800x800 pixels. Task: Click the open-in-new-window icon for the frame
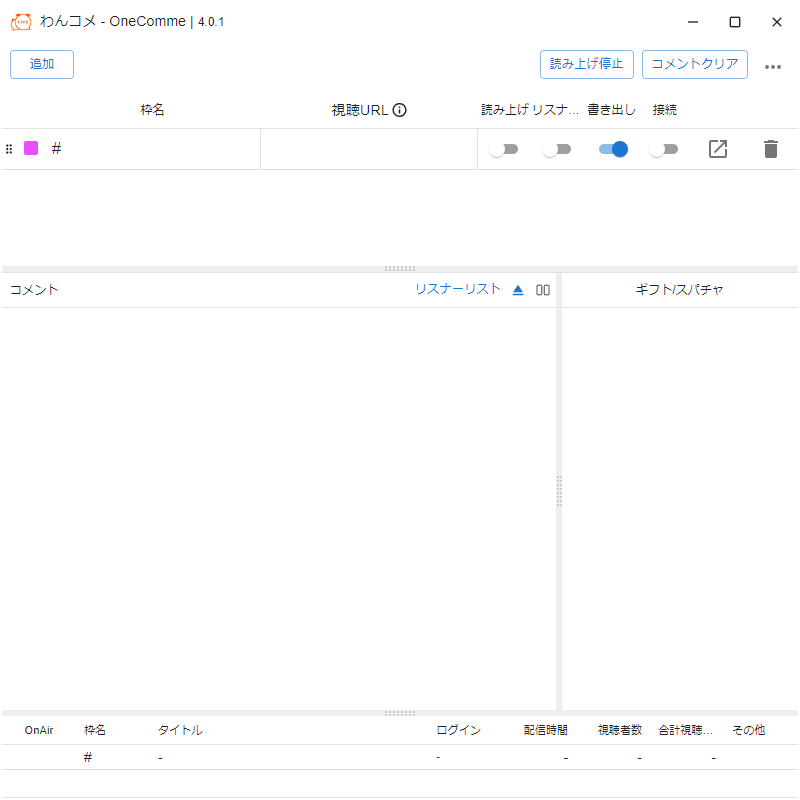[x=718, y=149]
